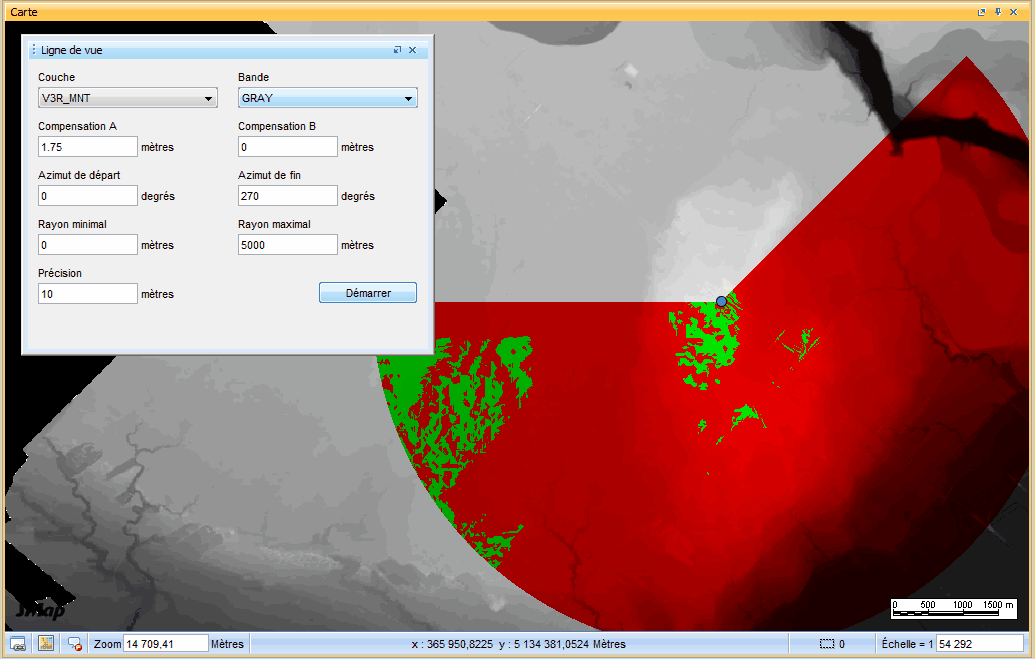Screen dimensions: 1035x659
Task: Click the map layers icon in status bar
Action: pos(46,644)
